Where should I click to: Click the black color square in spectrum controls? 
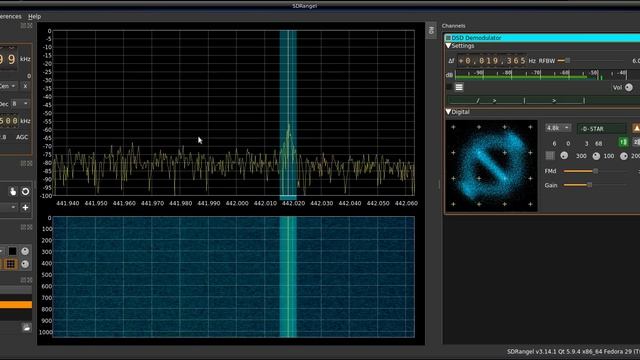(12, 251)
